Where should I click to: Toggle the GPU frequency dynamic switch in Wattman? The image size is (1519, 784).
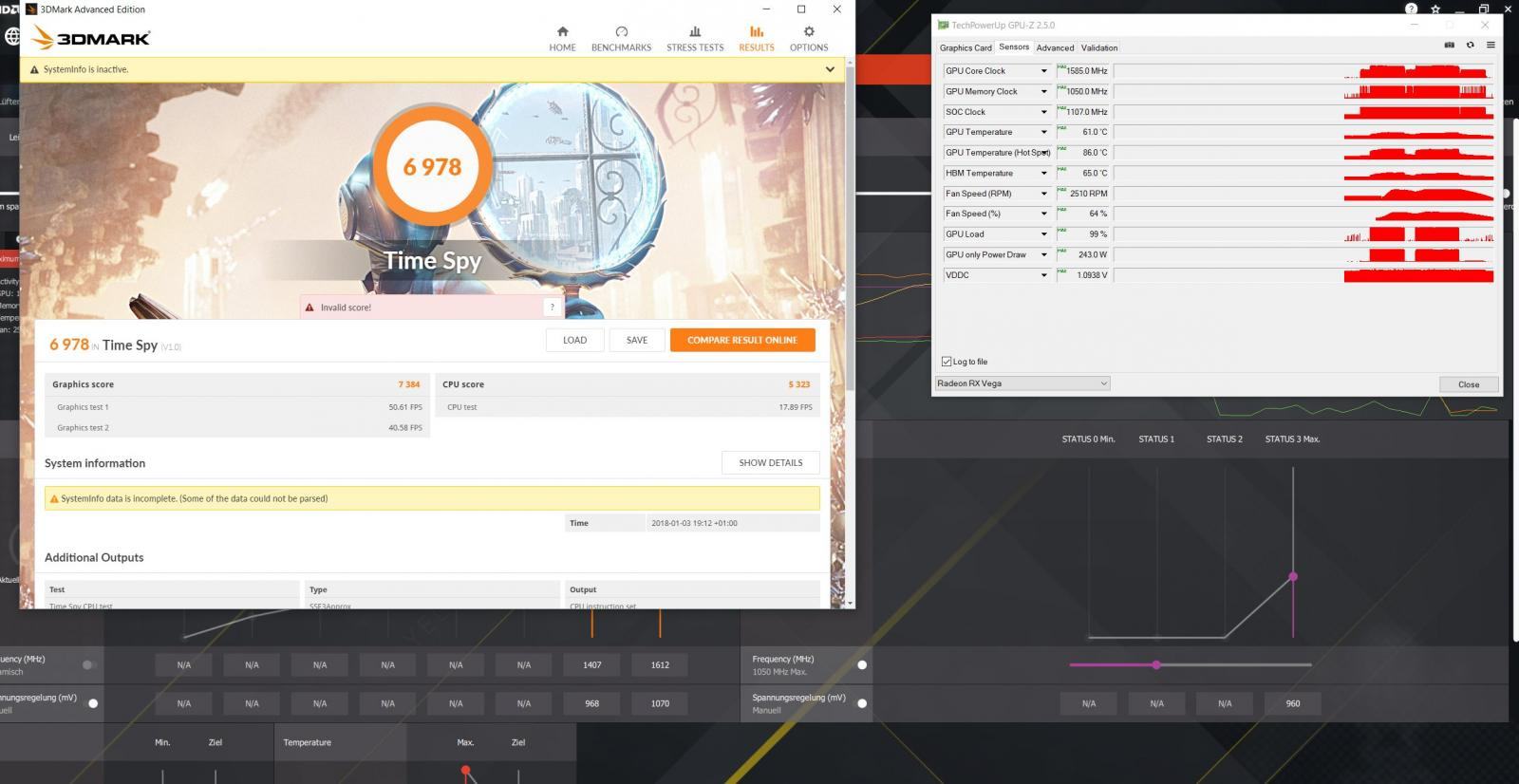(x=88, y=664)
